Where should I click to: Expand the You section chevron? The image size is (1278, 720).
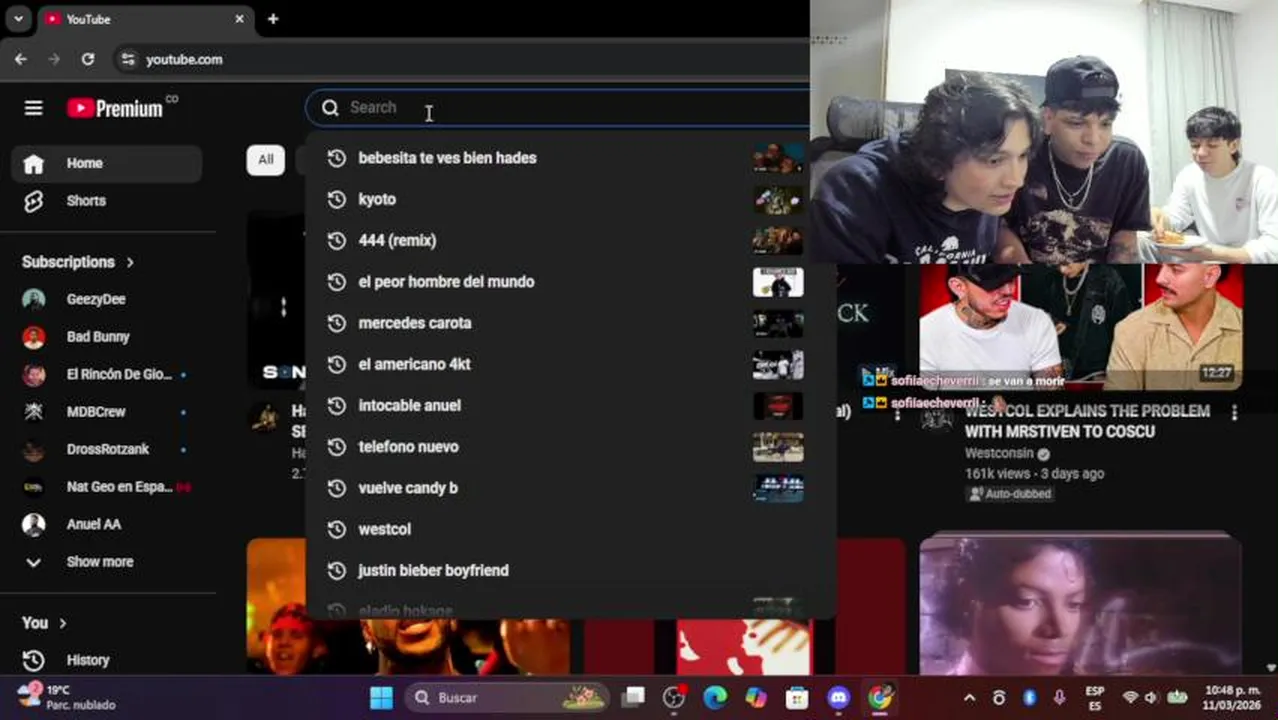click(63, 623)
